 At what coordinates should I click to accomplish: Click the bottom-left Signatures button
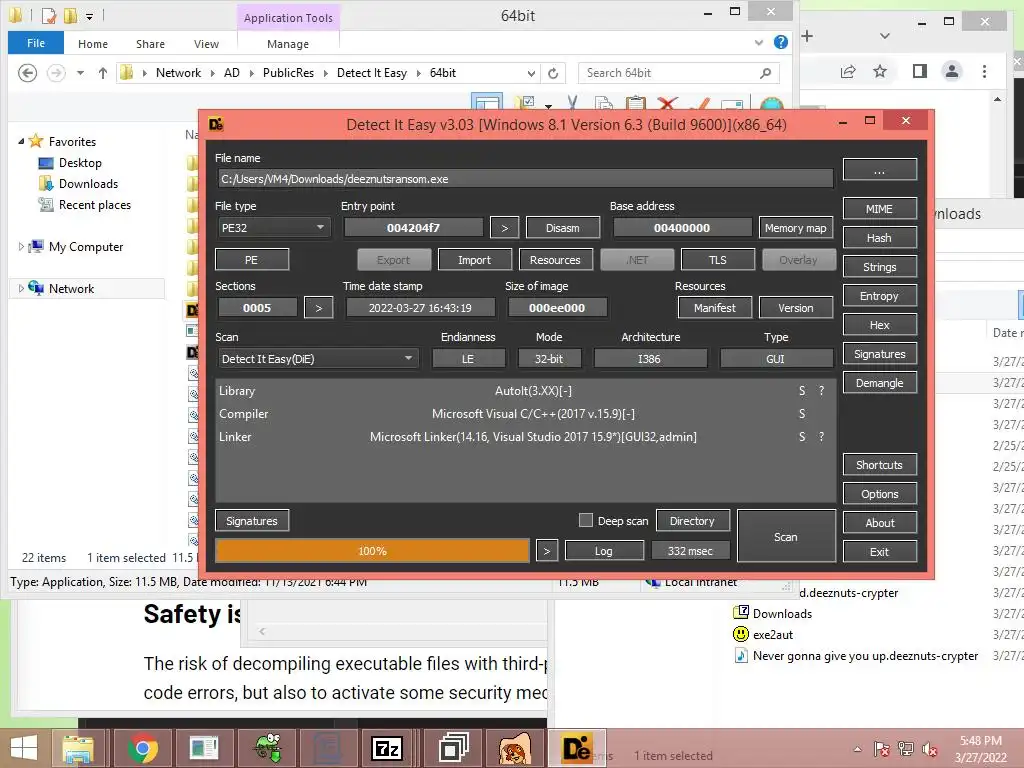[252, 521]
